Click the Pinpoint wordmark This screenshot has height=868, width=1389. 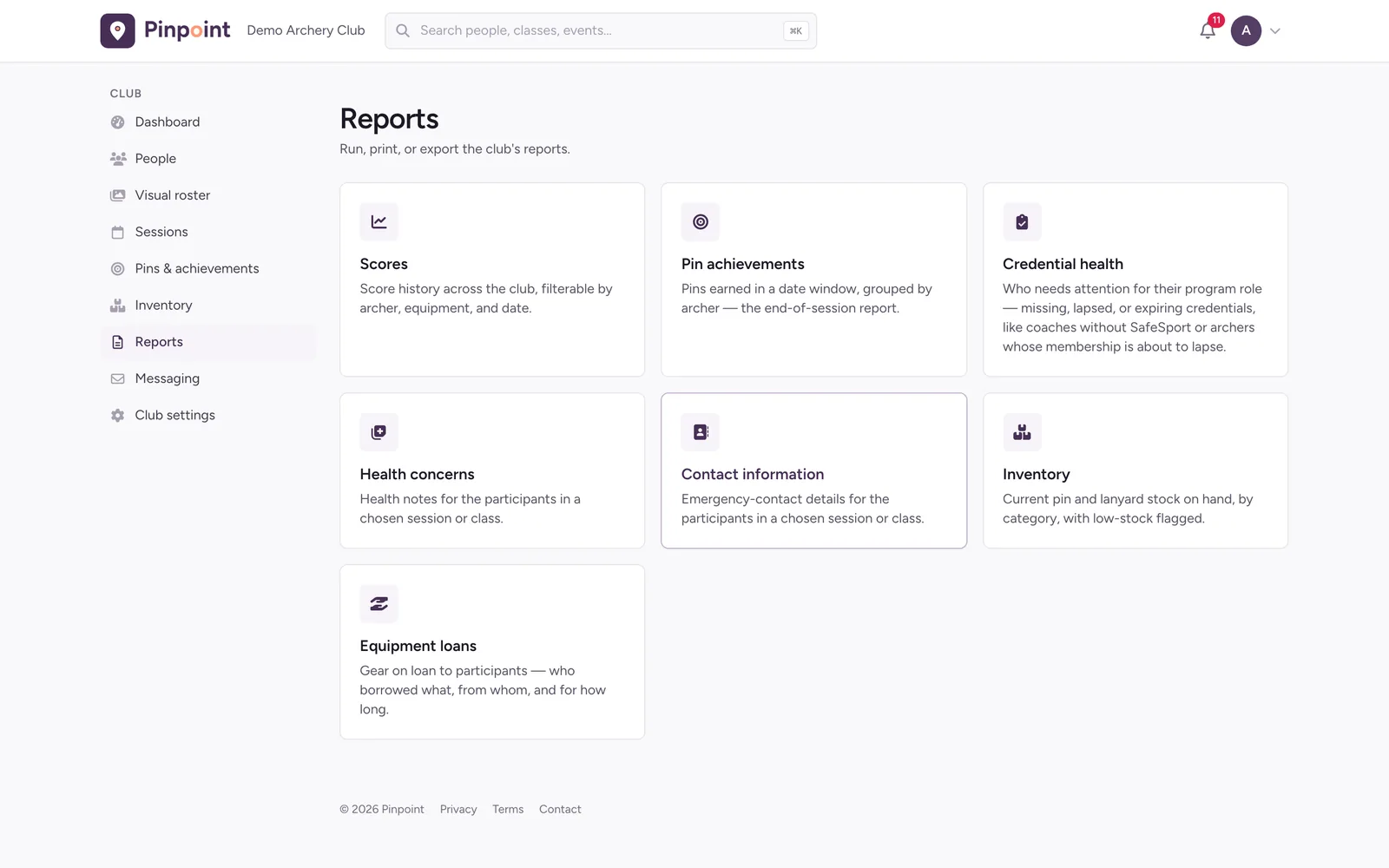(x=187, y=30)
